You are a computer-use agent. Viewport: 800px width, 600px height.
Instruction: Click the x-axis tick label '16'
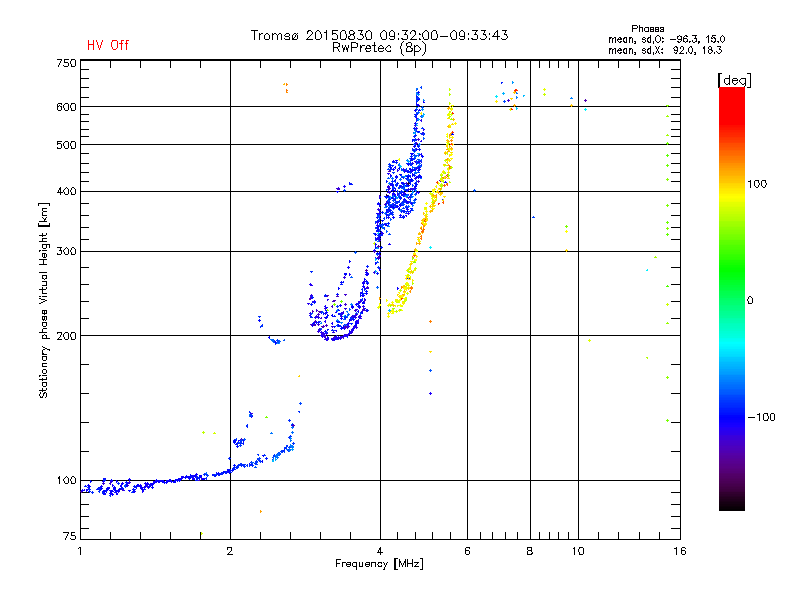680,551
